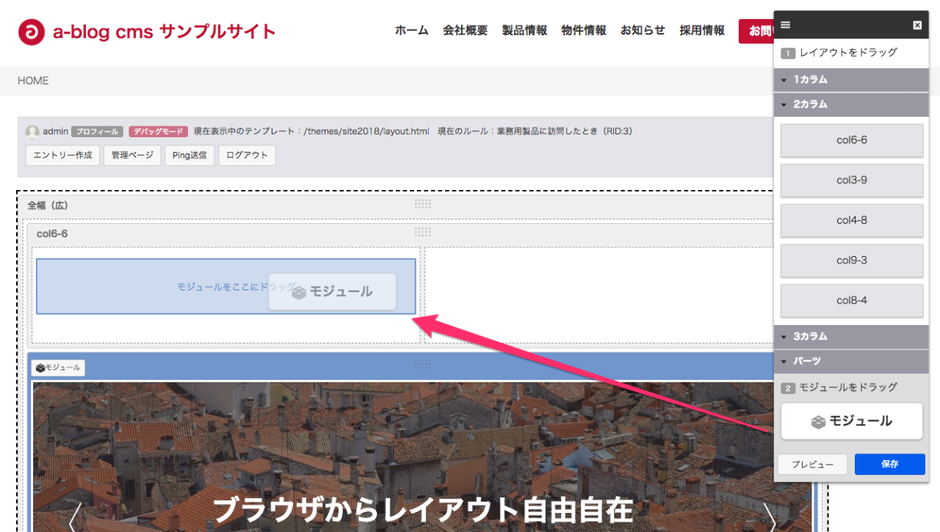Viewport: 940px width, 532px height.
Task: Go to next slide with right chevron
Action: [769, 517]
